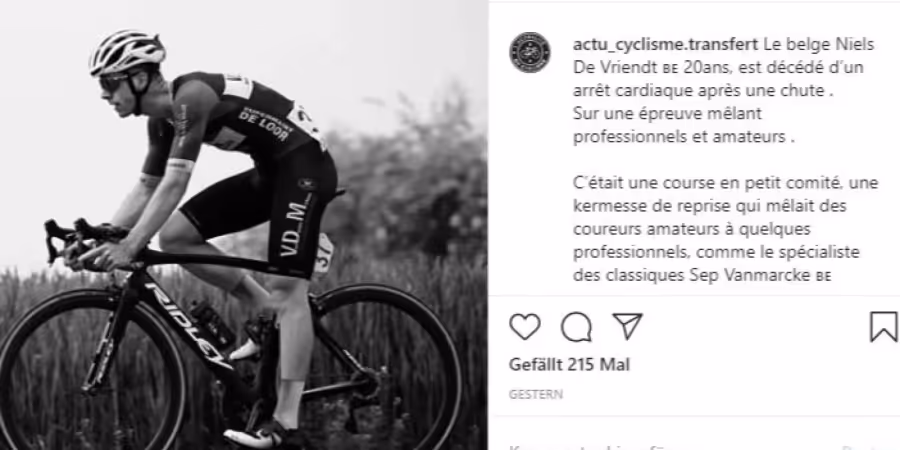Open the GESTERN timestamp link
This screenshot has height=450, width=900.
click(536, 394)
